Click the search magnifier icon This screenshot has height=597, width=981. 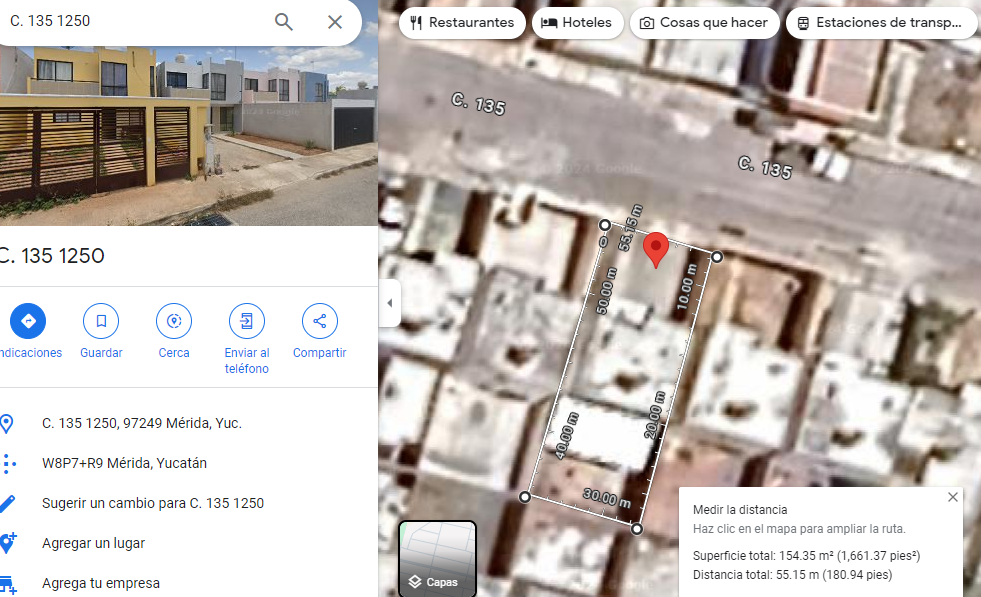(x=283, y=22)
